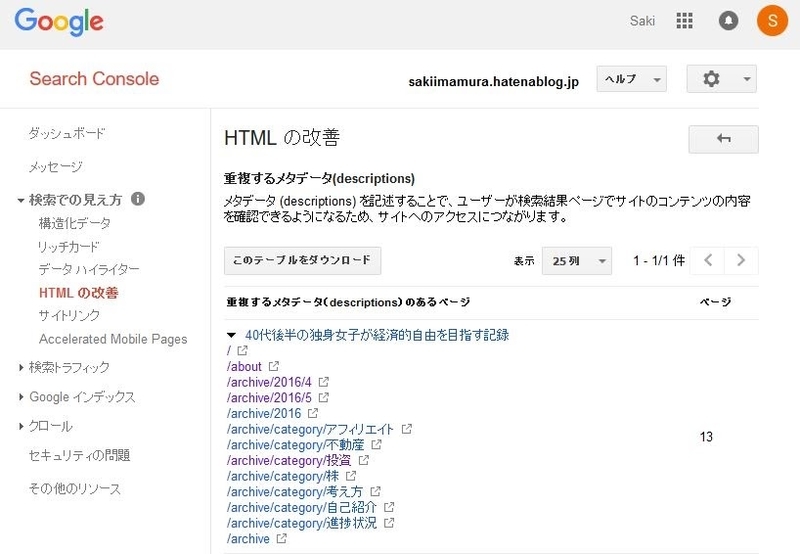Click このテーブルをダウンロード button
800x554 pixels.
click(x=303, y=261)
